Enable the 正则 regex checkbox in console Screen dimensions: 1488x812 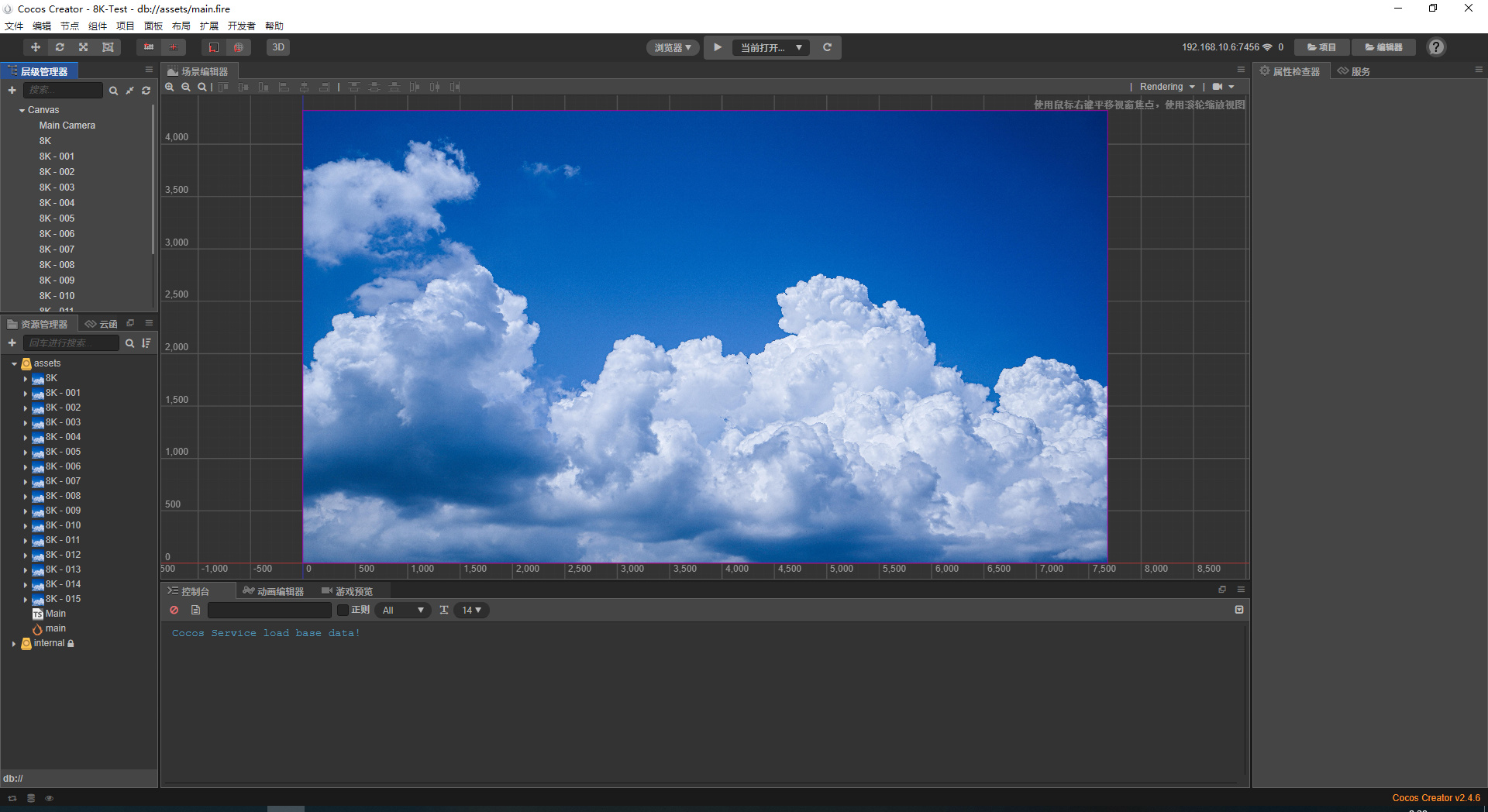coord(343,611)
